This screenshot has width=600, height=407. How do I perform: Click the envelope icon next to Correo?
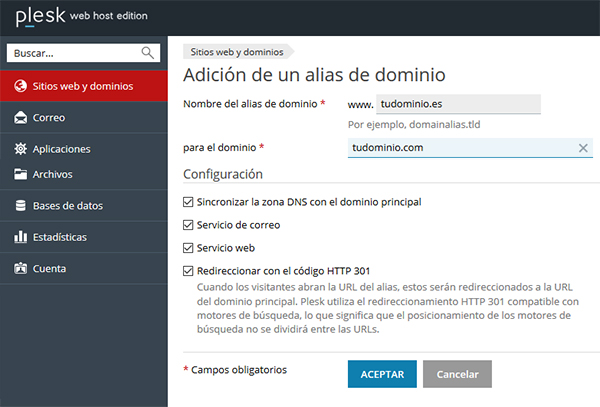click(21, 117)
